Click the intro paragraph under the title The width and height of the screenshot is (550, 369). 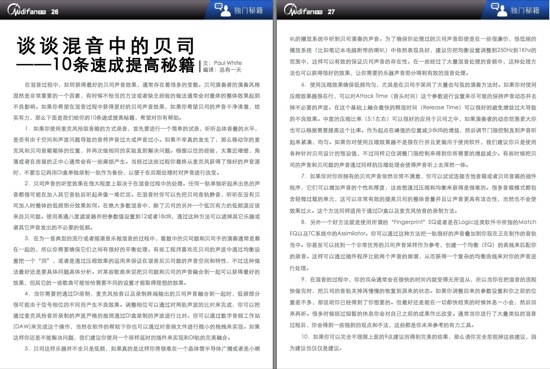coord(137,101)
